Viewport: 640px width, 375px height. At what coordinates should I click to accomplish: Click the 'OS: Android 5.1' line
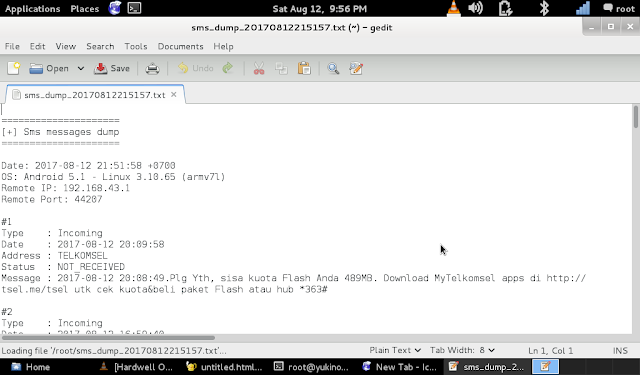(113, 177)
